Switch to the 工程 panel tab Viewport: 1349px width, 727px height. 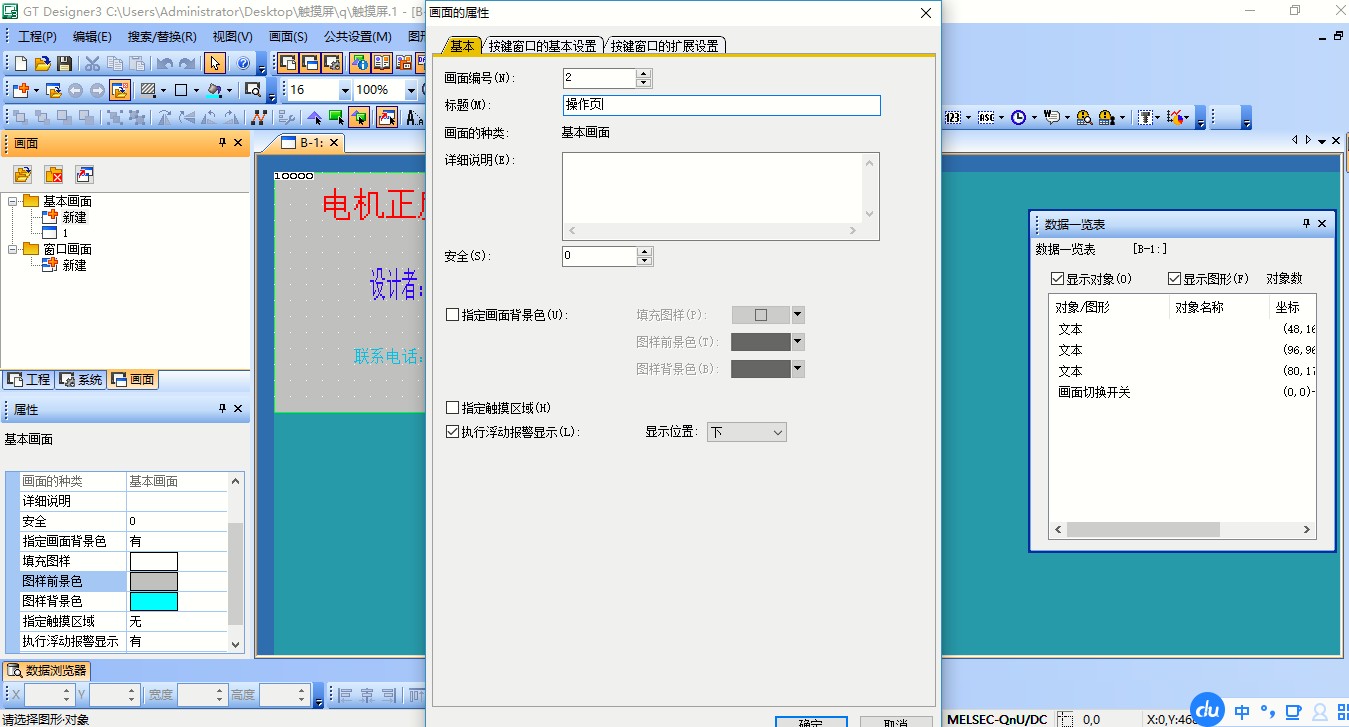click(28, 380)
